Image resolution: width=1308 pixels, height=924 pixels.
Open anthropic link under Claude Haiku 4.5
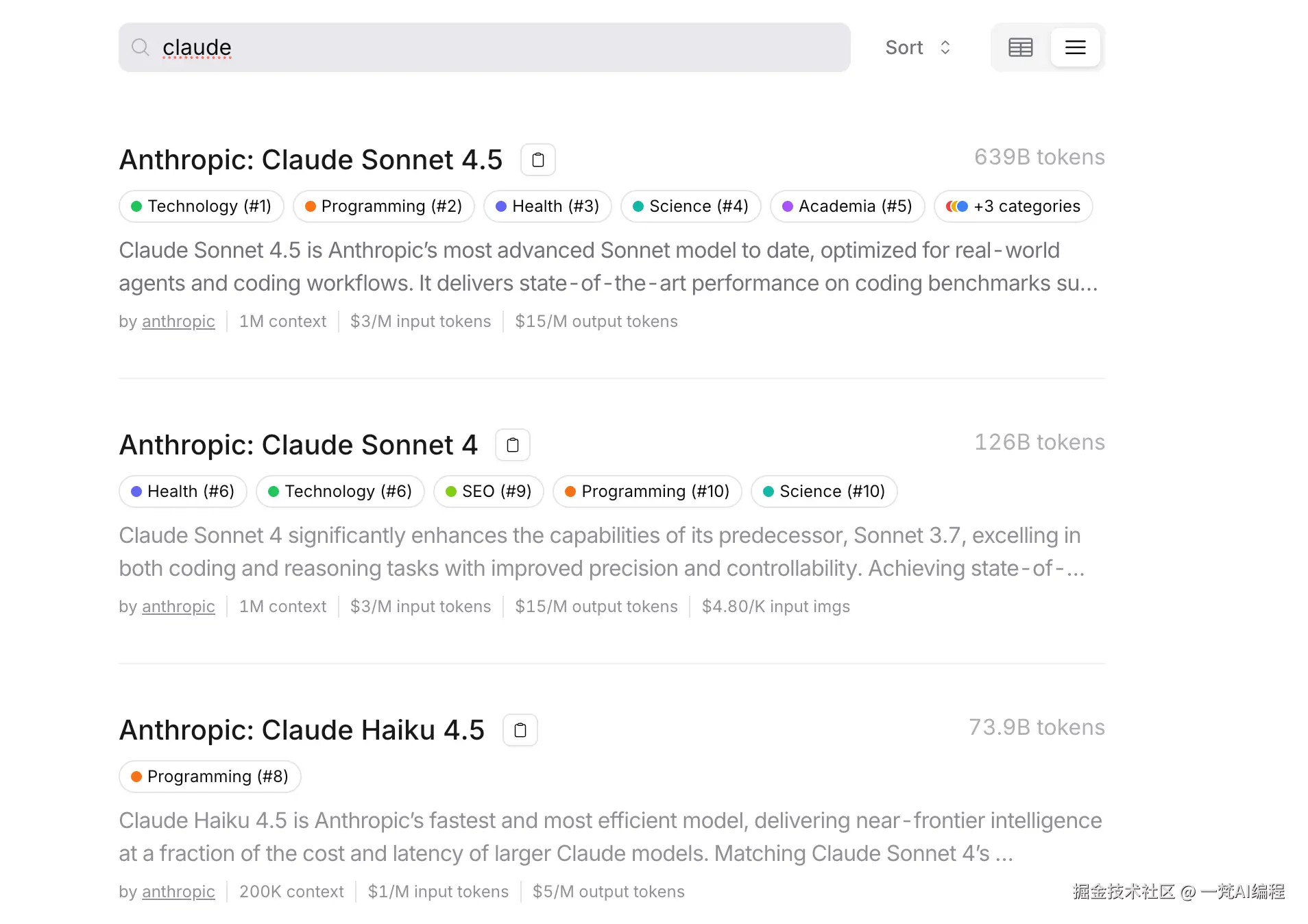click(178, 892)
